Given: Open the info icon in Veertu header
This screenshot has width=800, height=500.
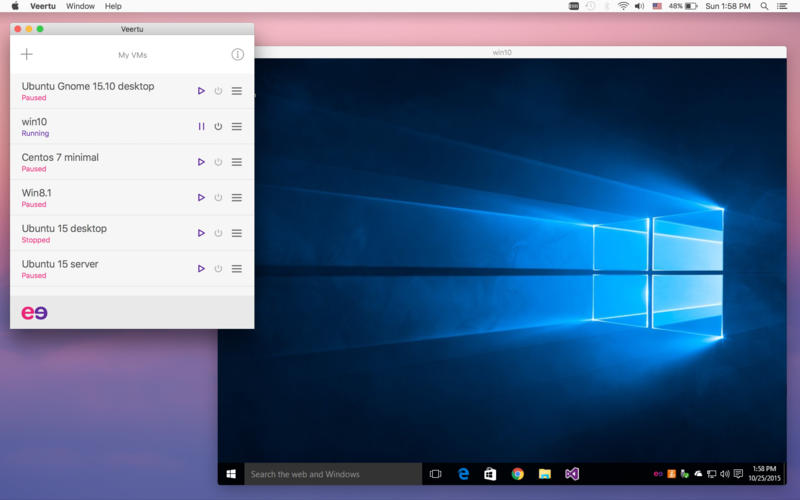Looking at the screenshot, I should [x=237, y=54].
